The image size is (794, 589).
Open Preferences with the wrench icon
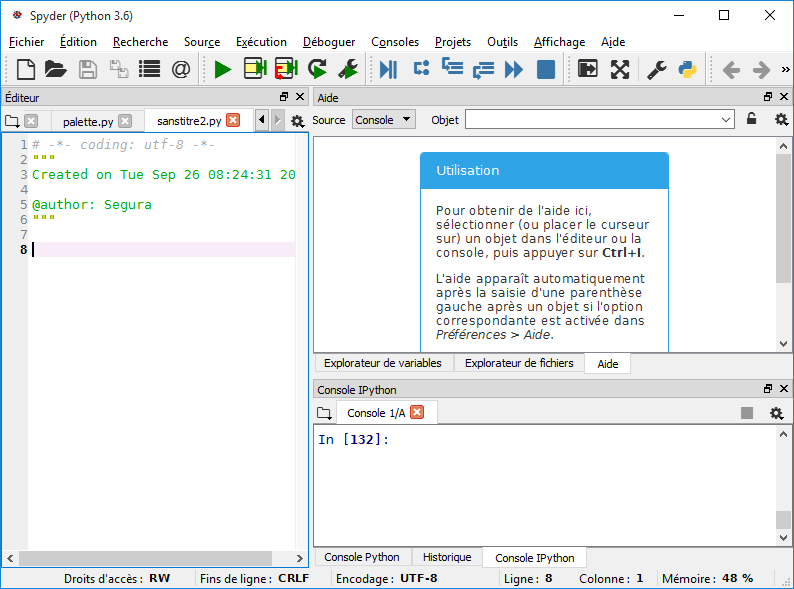pos(656,69)
